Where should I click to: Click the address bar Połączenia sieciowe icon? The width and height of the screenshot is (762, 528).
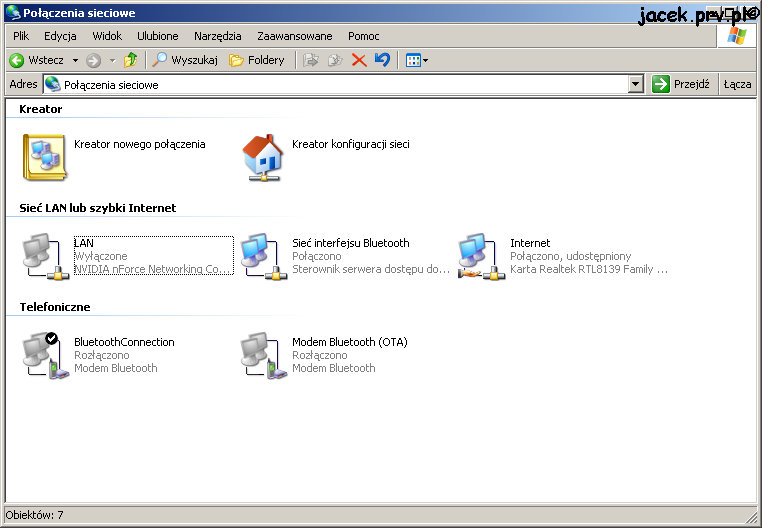point(52,85)
